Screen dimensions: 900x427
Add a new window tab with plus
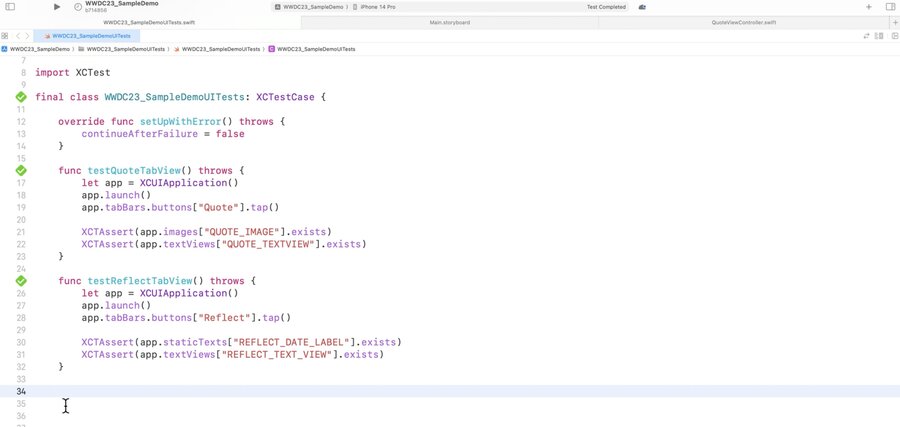(x=894, y=22)
